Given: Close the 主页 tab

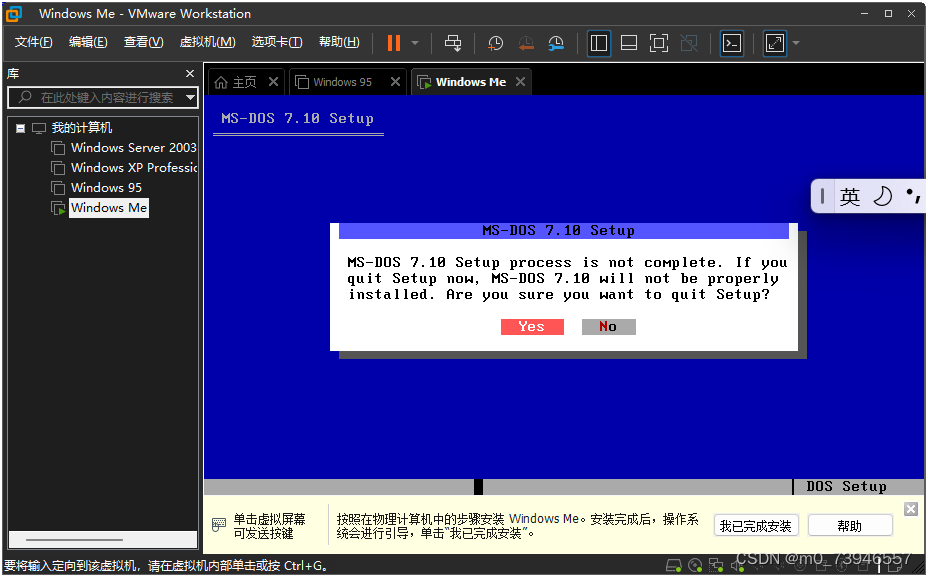Looking at the screenshot, I should [x=273, y=82].
